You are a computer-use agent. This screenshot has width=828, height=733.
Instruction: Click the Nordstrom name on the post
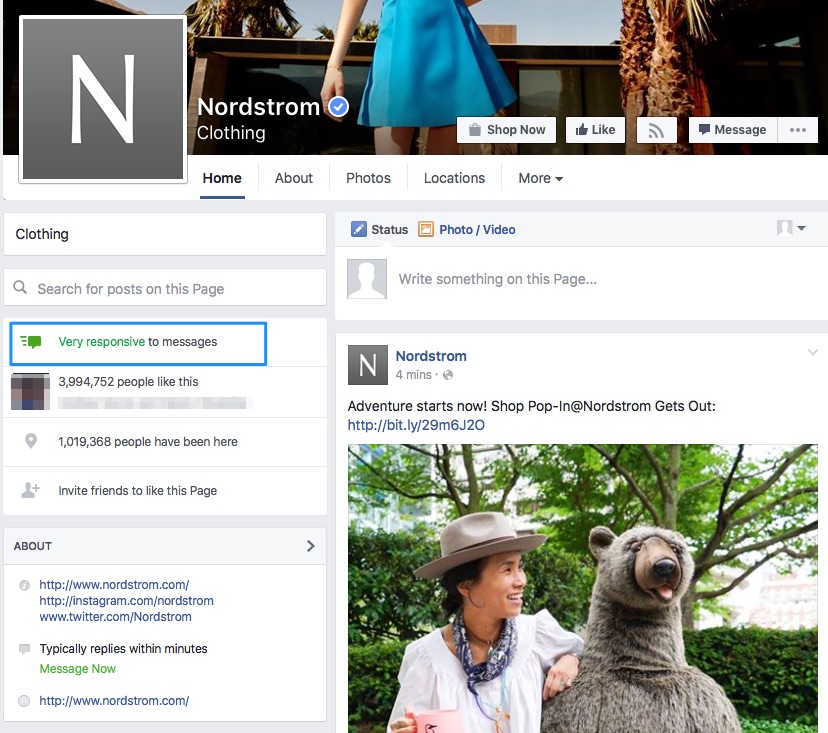(x=431, y=356)
